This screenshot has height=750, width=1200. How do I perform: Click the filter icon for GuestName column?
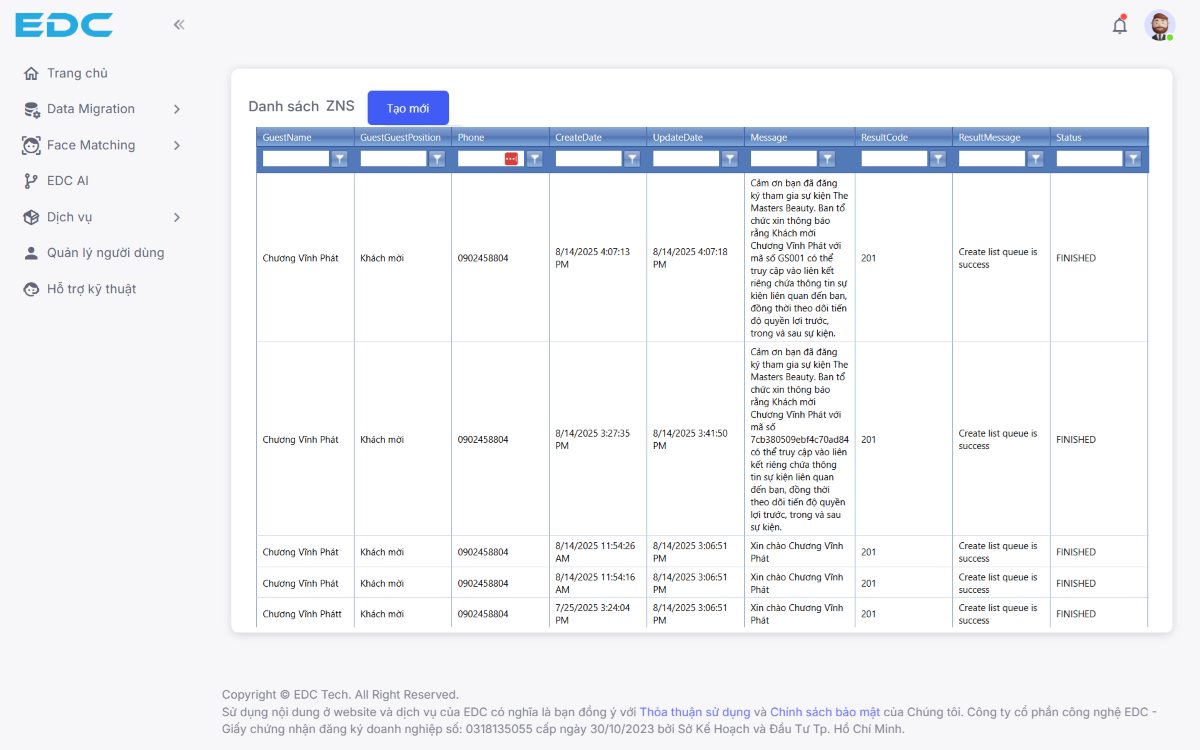tap(339, 158)
